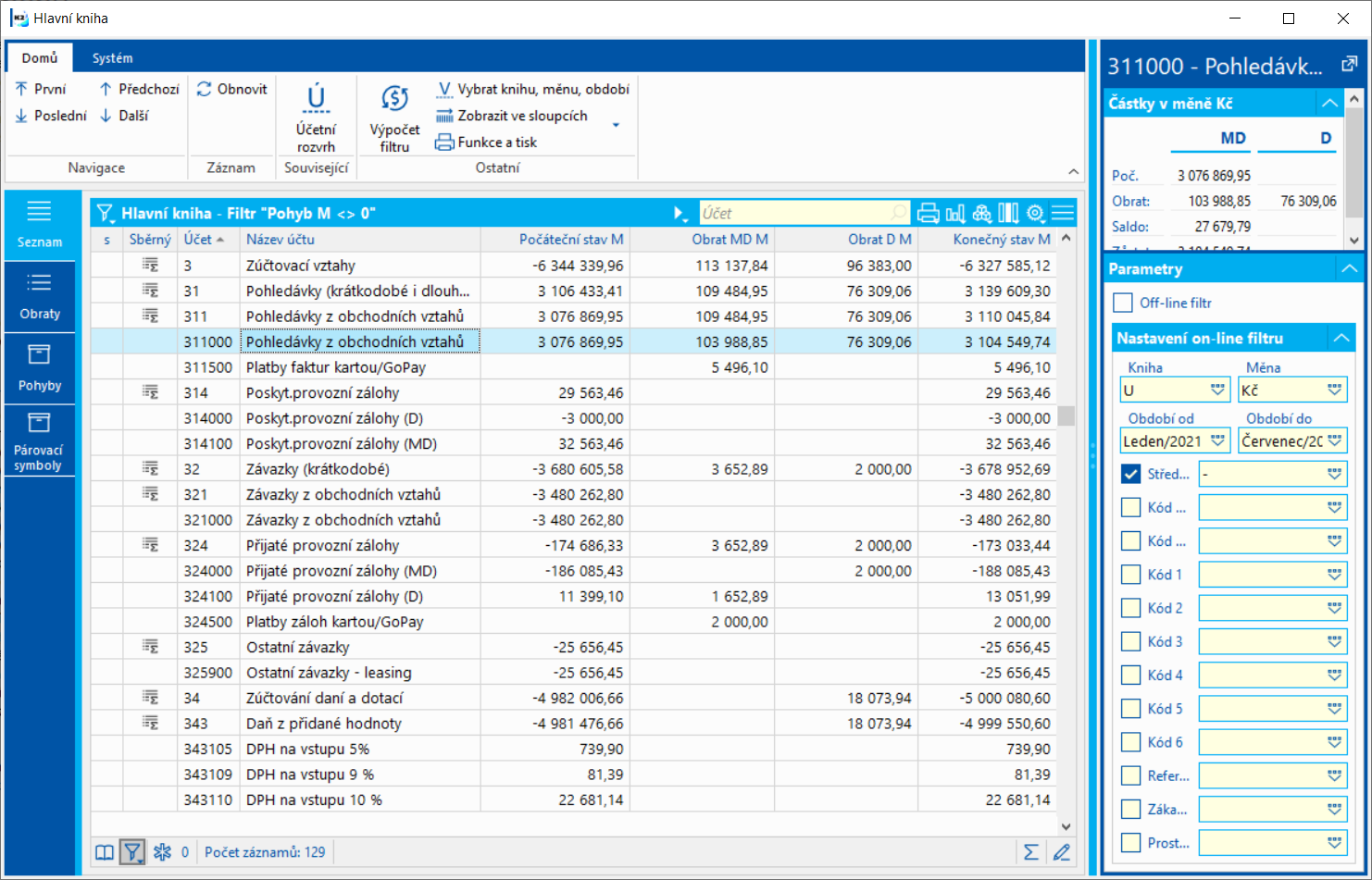This screenshot has height=880, width=1372.
Task: Click the sum icon in status bar
Action: pos(1030,852)
